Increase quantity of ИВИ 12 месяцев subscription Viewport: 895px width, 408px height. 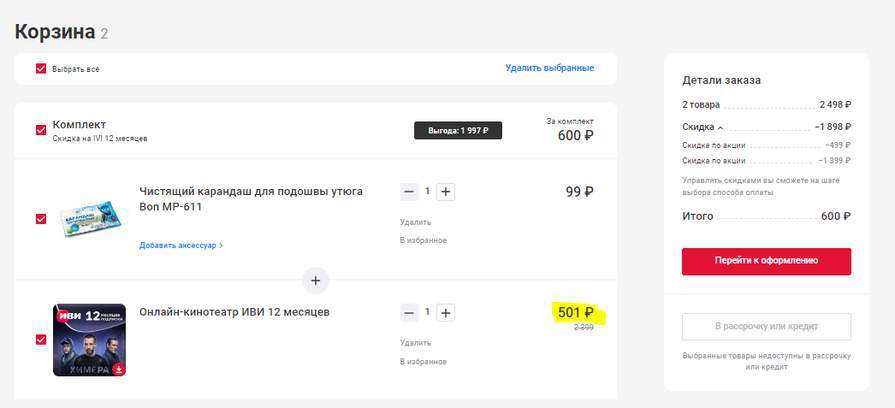point(446,313)
